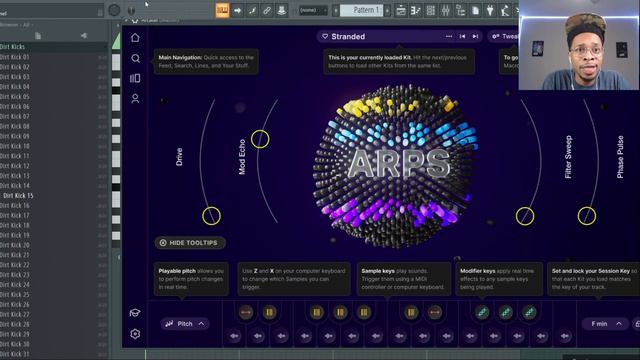
Task: Select Dirt Kick 23 in browser
Action: pyautogui.click(x=53, y=275)
